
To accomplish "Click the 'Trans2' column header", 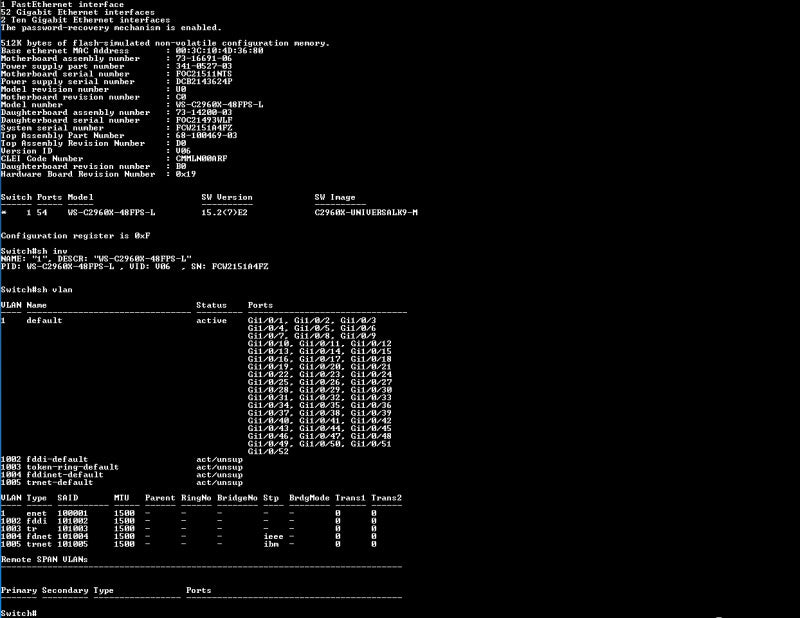I will pyautogui.click(x=386, y=498).
